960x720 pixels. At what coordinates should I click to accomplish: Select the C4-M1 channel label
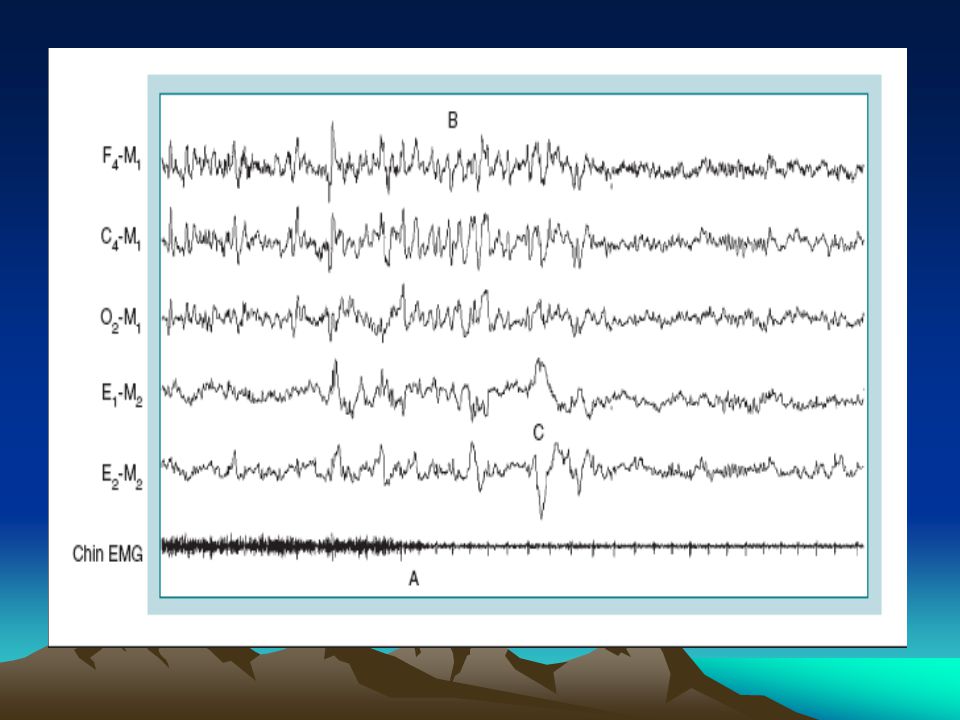[x=121, y=238]
